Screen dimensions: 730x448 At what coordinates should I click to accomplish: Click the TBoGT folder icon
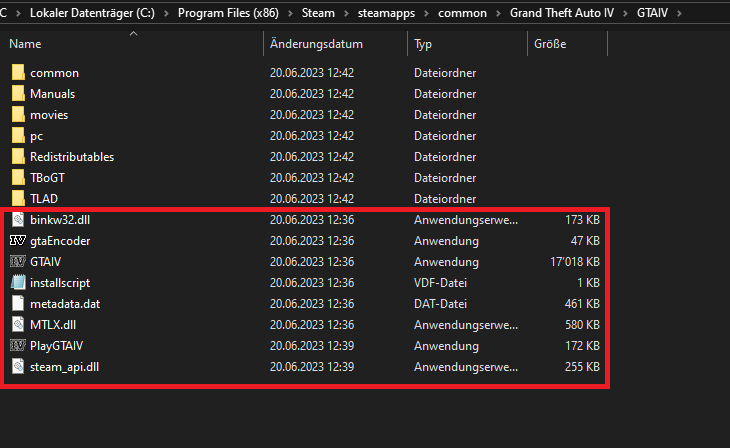17,178
